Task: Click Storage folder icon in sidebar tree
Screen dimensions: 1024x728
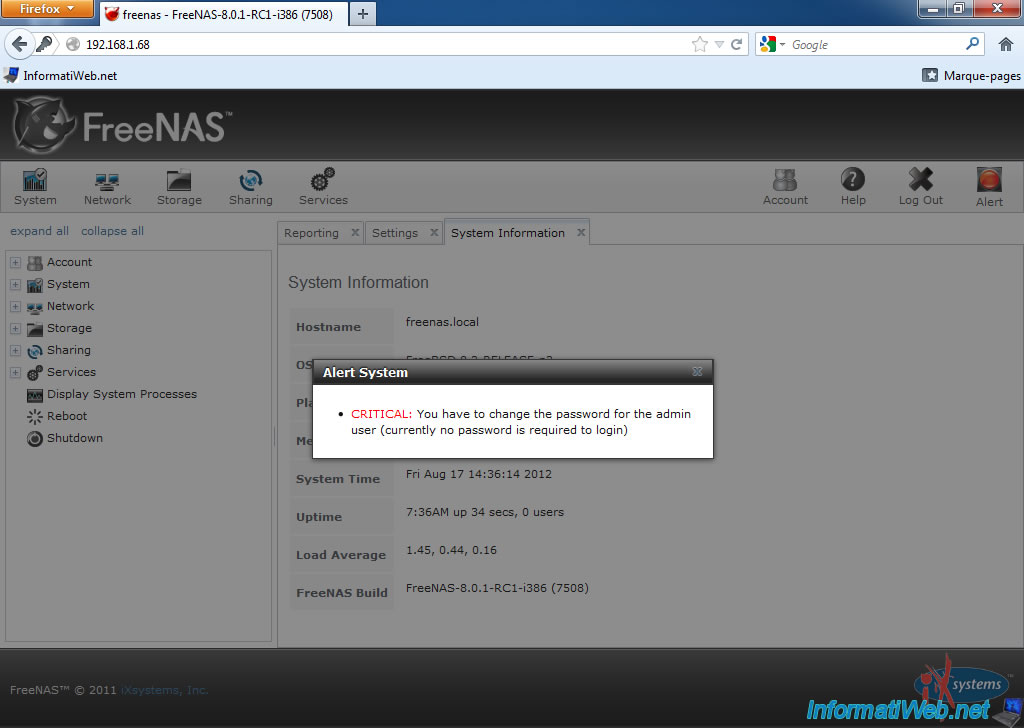Action: [35, 328]
